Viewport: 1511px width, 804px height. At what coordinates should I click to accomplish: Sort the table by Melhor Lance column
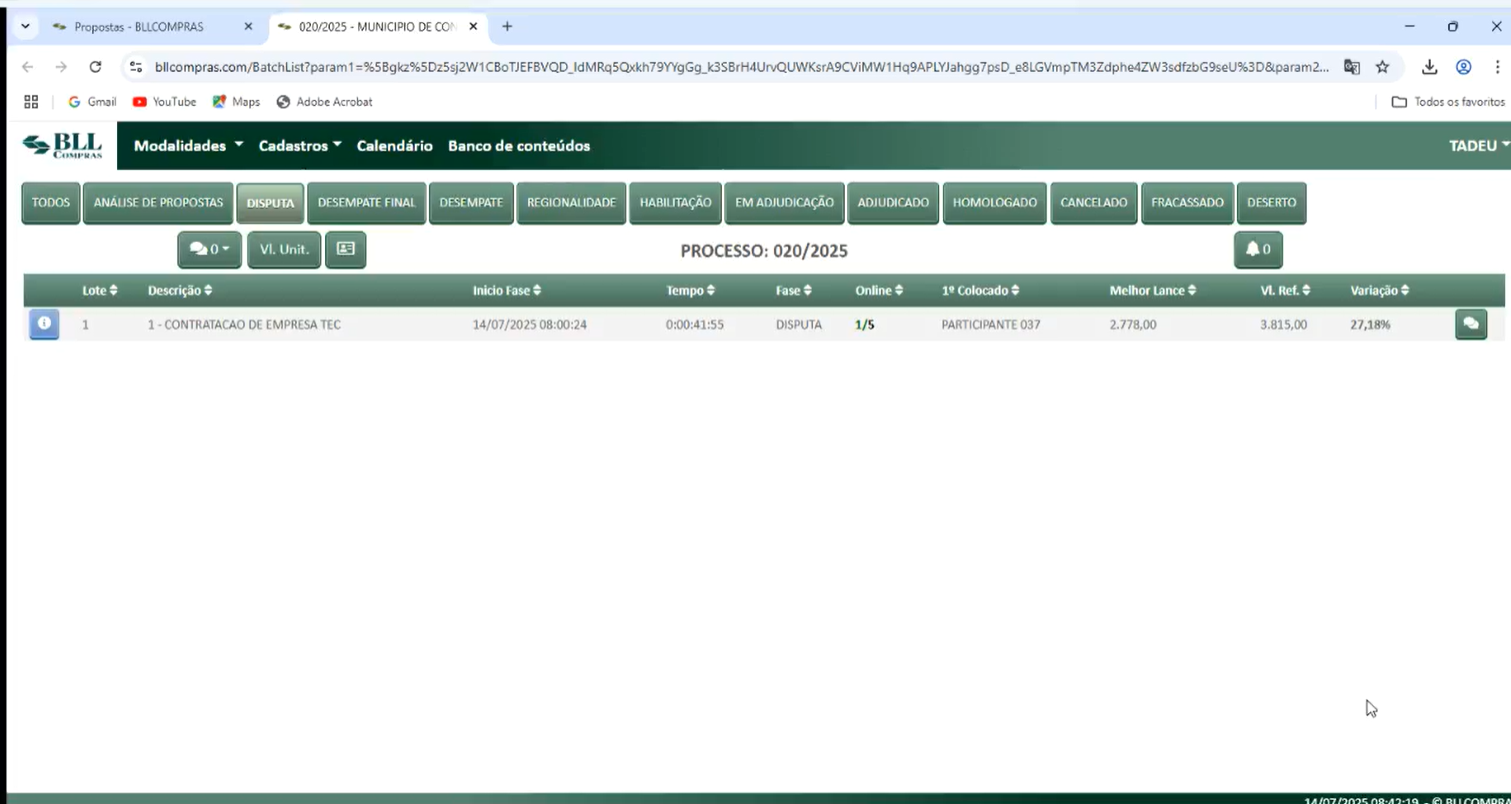coord(1152,291)
